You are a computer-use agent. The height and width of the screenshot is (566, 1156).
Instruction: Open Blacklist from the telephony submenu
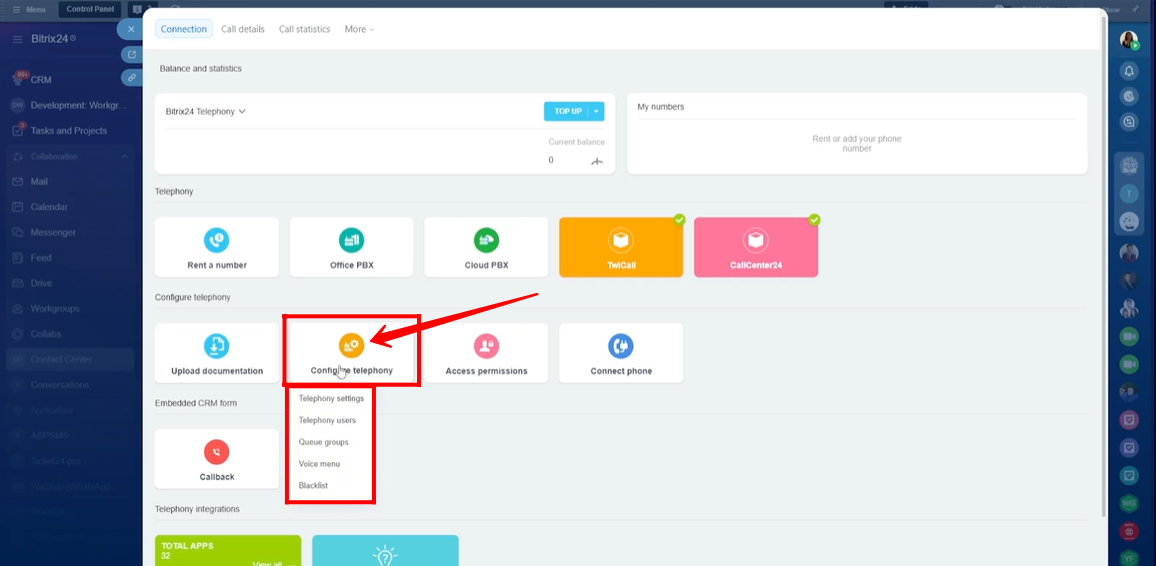313,486
